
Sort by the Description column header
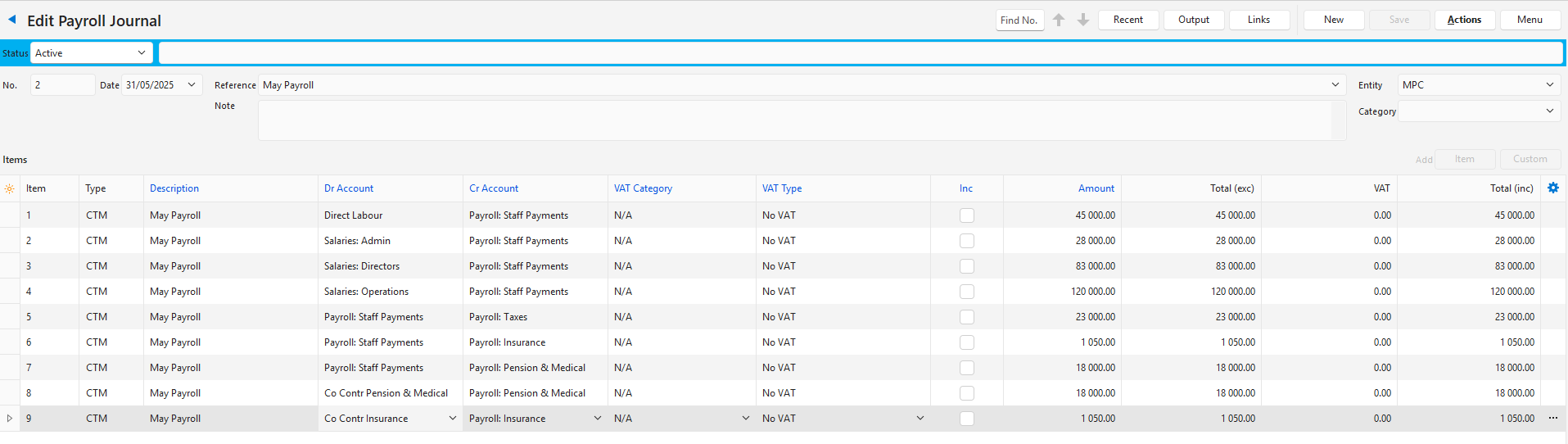pos(174,188)
